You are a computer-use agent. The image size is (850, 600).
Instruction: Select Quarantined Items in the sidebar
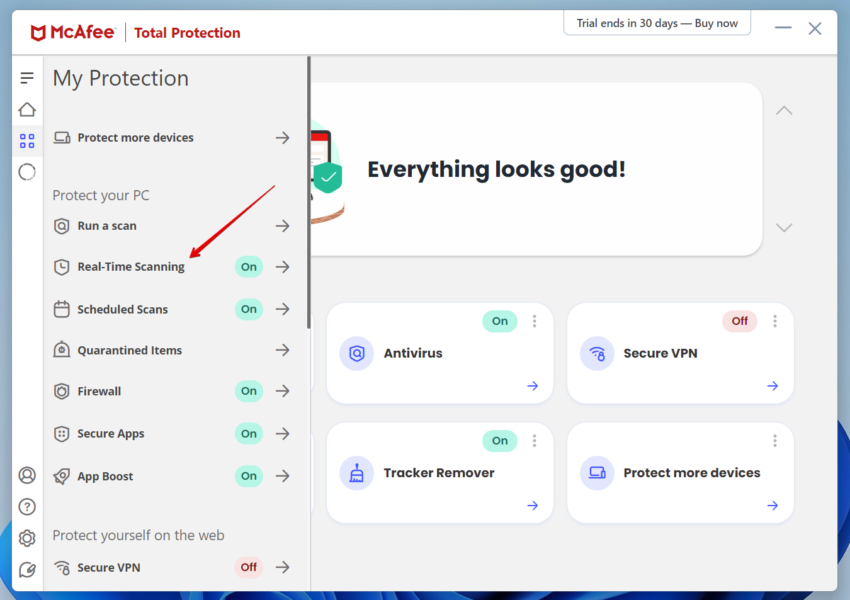pyautogui.click(x=129, y=350)
